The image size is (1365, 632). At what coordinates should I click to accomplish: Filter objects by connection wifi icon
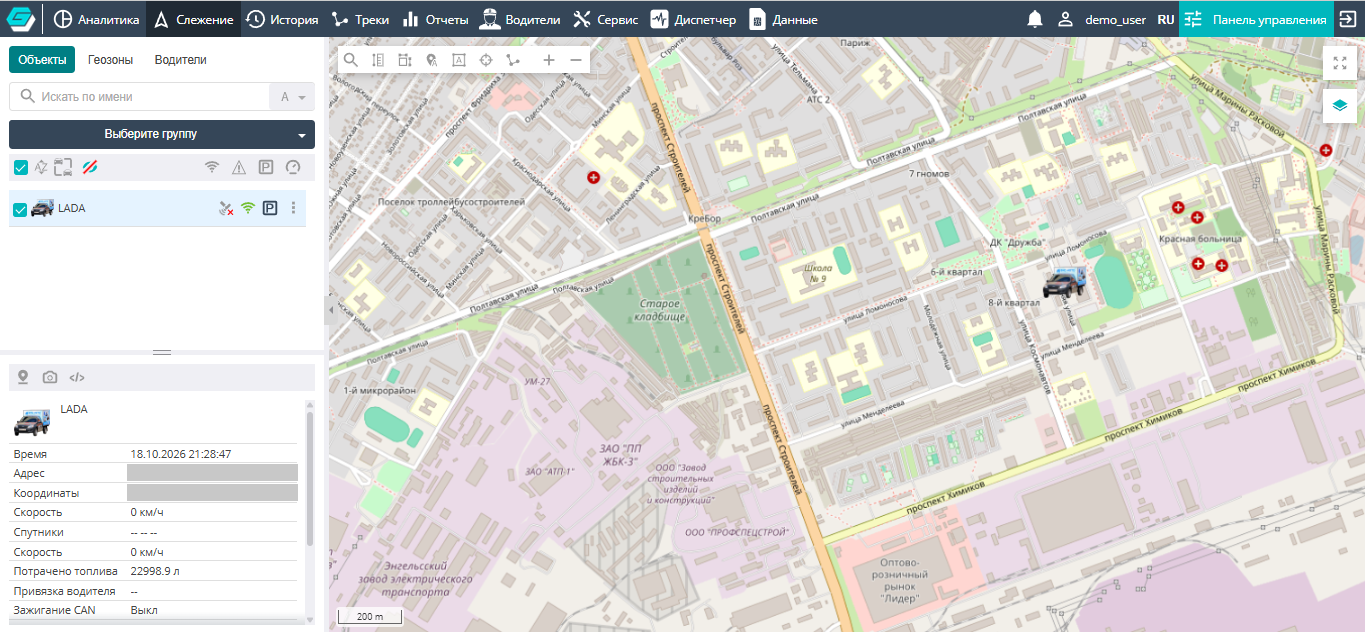212,167
